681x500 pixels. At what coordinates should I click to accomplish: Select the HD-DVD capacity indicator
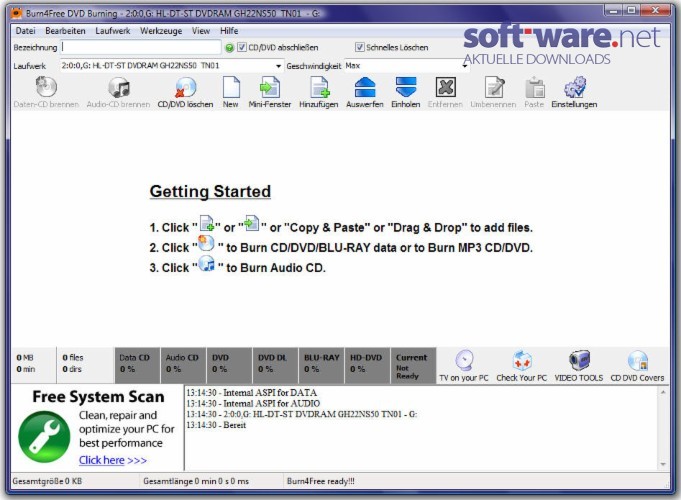coord(367,365)
